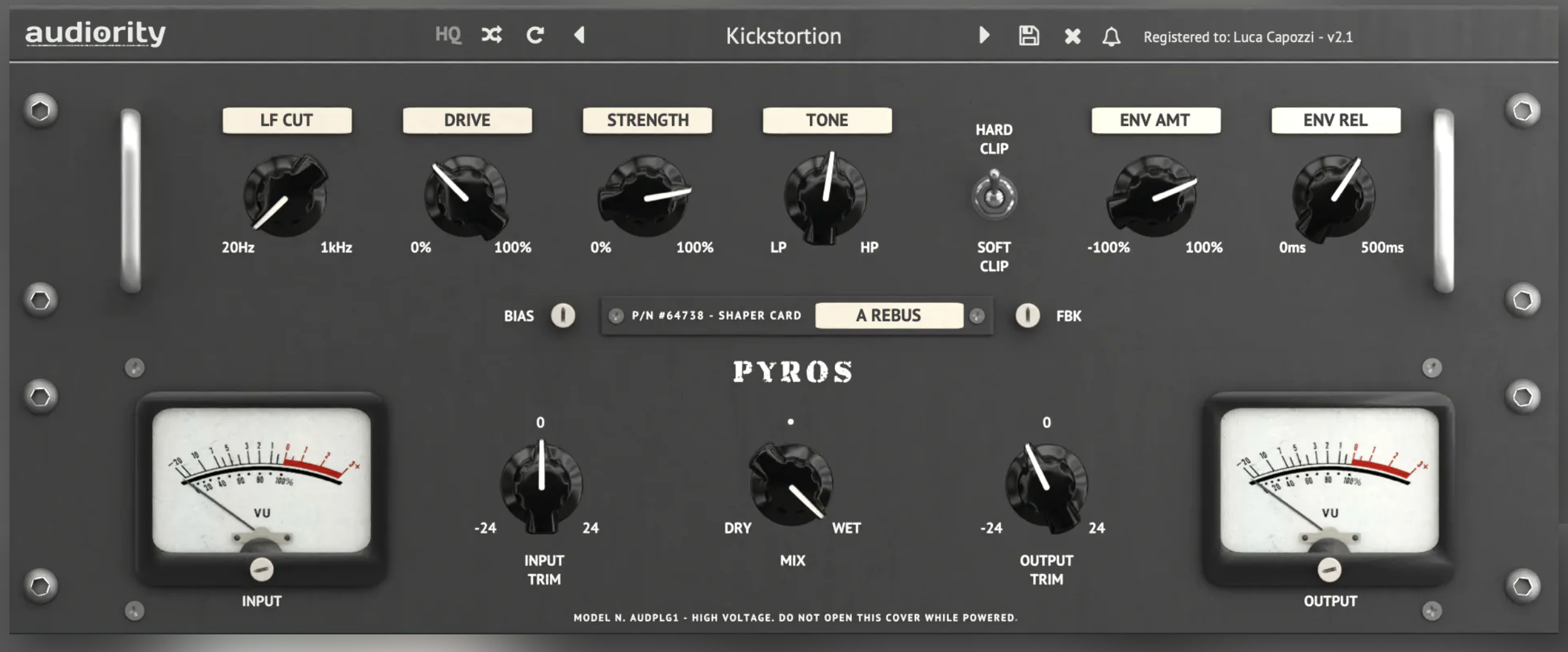Click the ENV AMT label button
Image resolution: width=1568 pixels, height=652 pixels.
tap(1155, 120)
